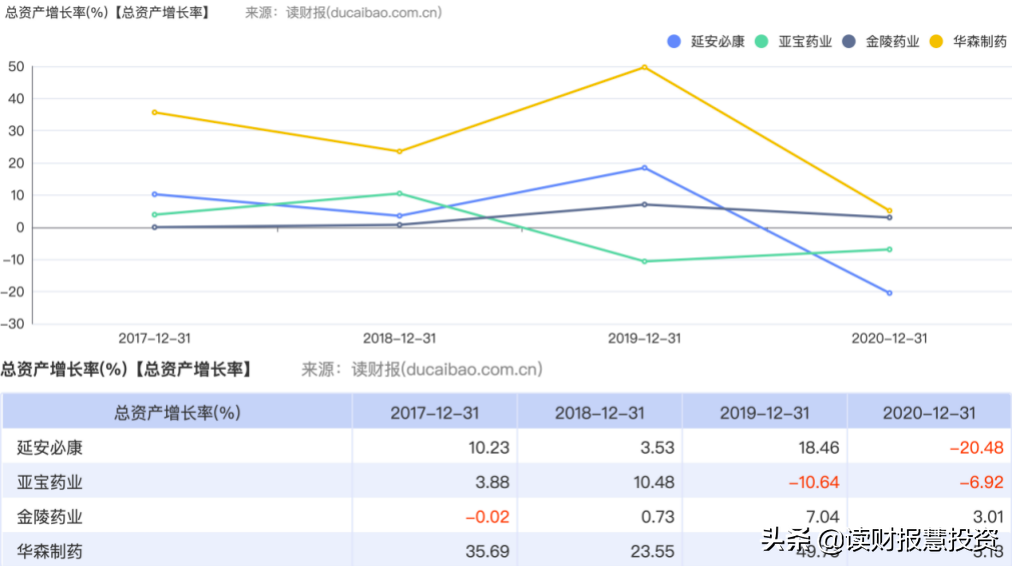Click red table value -20.48
This screenshot has height=570, width=1016.
pyautogui.click(x=976, y=448)
